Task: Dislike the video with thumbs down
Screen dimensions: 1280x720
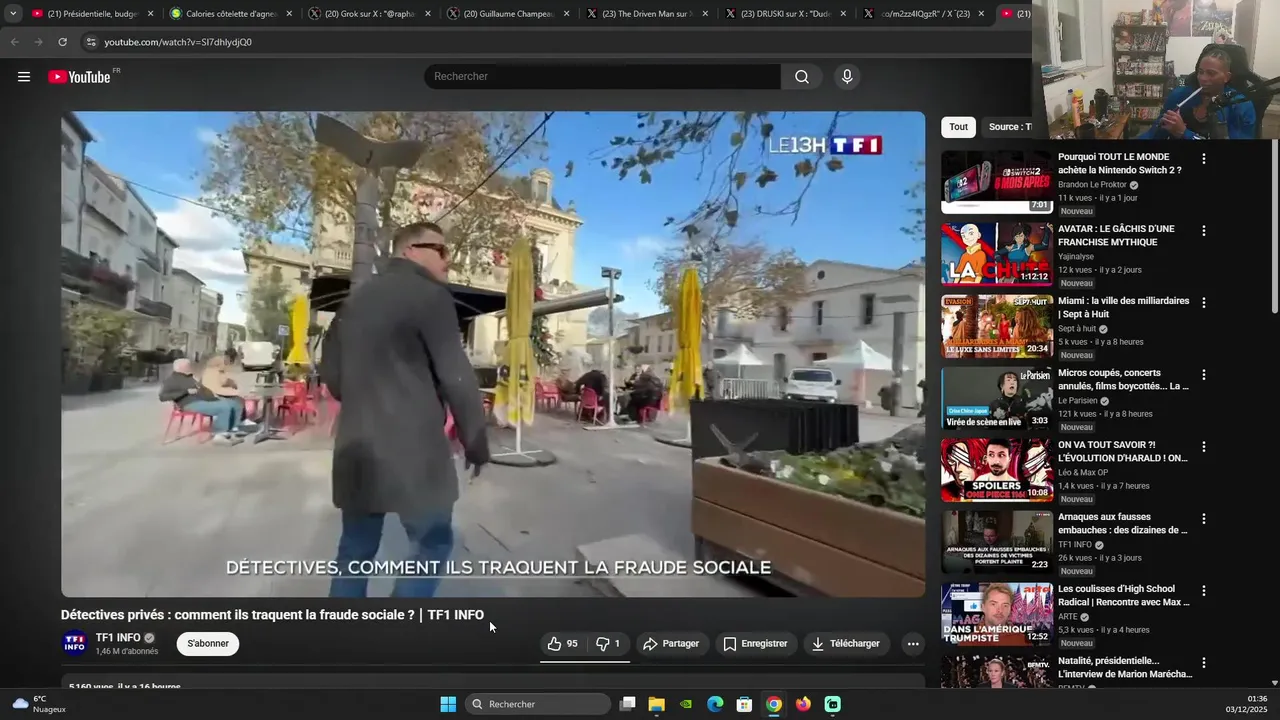Action: click(x=608, y=644)
